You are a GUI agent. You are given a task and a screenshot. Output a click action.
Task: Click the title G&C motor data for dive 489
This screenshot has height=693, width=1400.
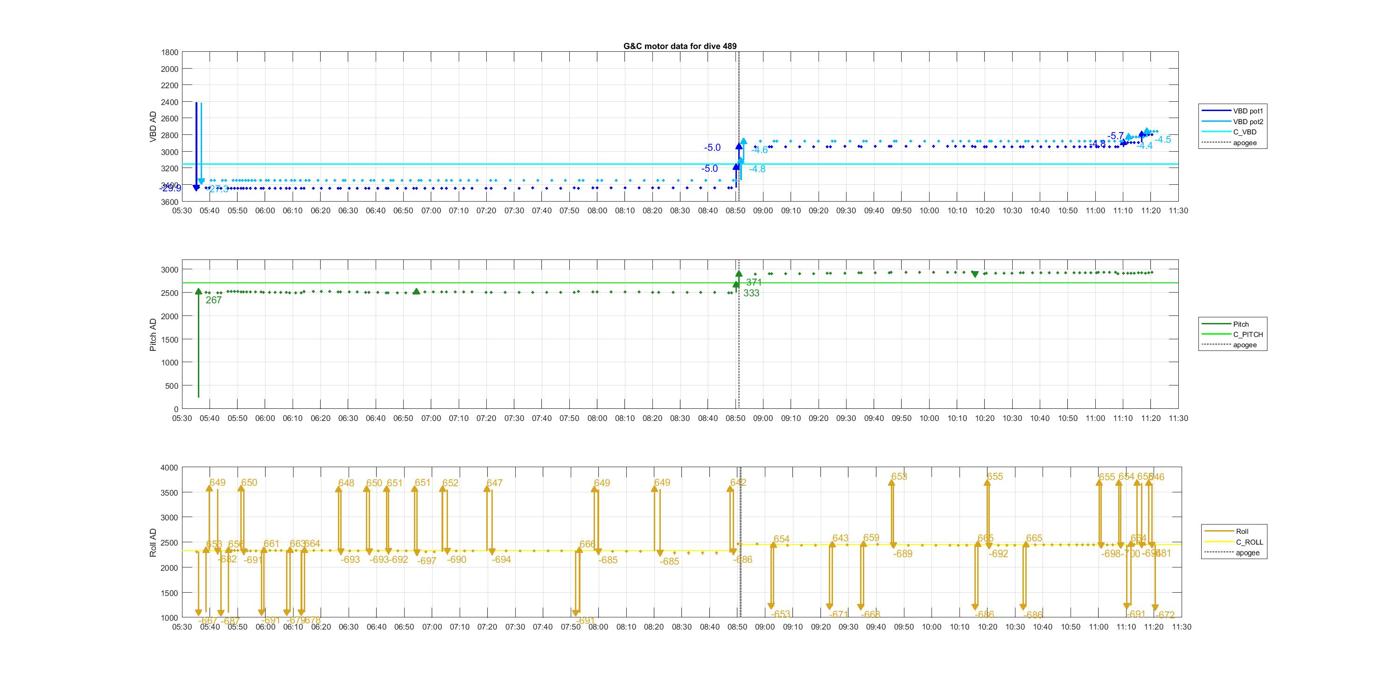[x=680, y=46]
